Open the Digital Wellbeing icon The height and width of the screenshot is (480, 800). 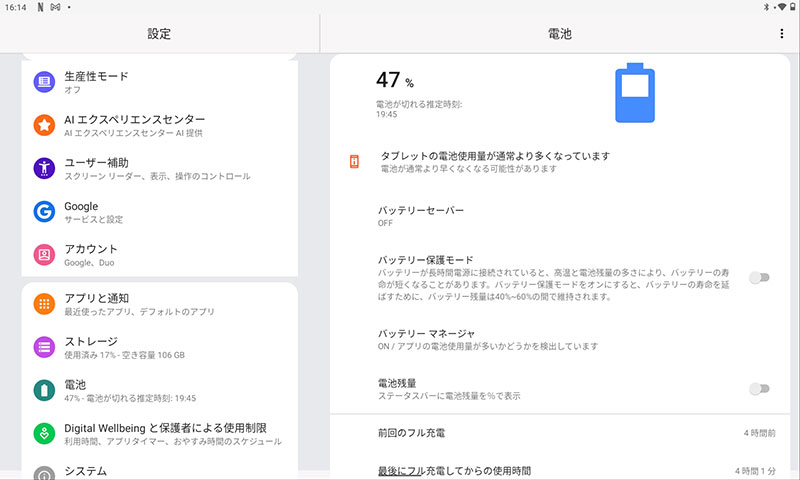tap(44, 434)
